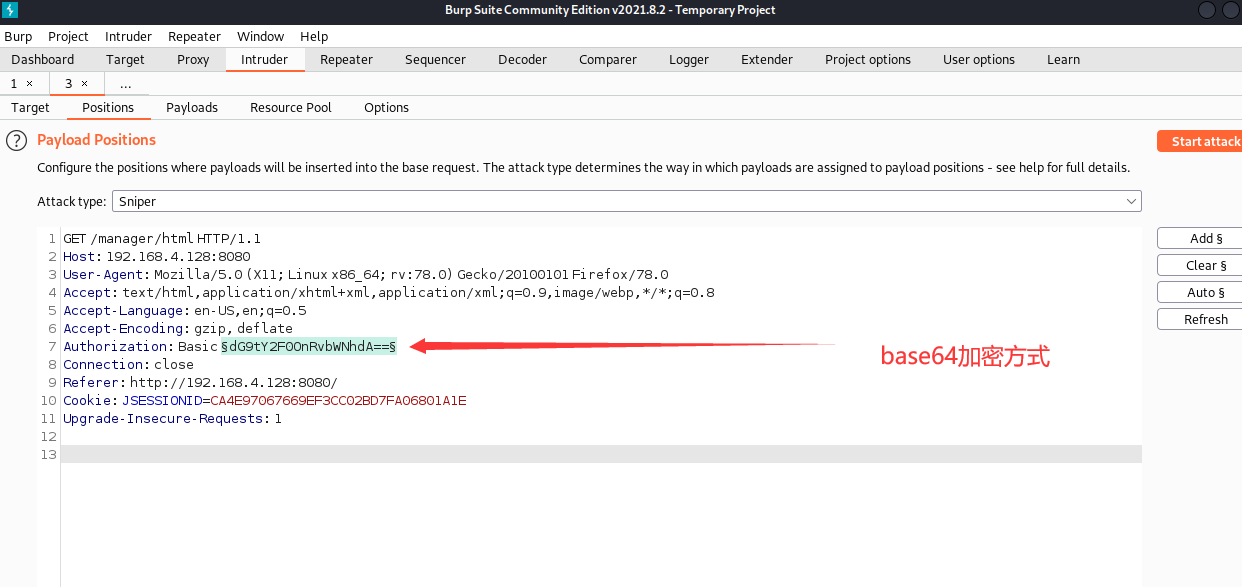Click the GET /manager/html request line
1242x587 pixels.
[x=162, y=239]
